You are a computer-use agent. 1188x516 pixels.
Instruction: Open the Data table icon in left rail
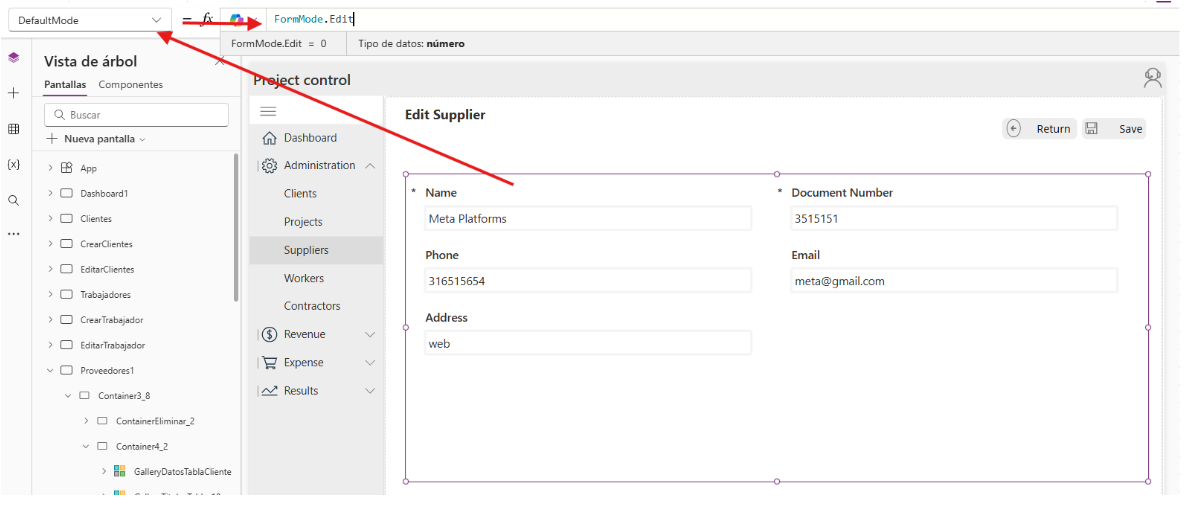[13, 129]
